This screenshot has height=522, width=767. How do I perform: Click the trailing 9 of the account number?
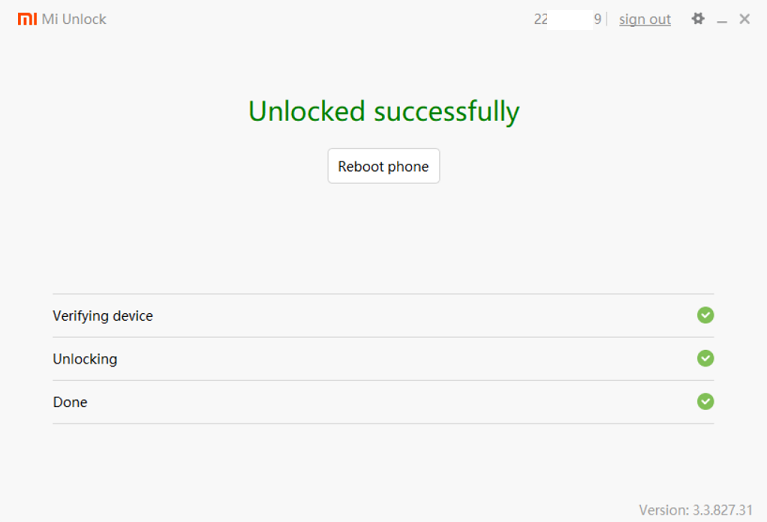click(598, 19)
